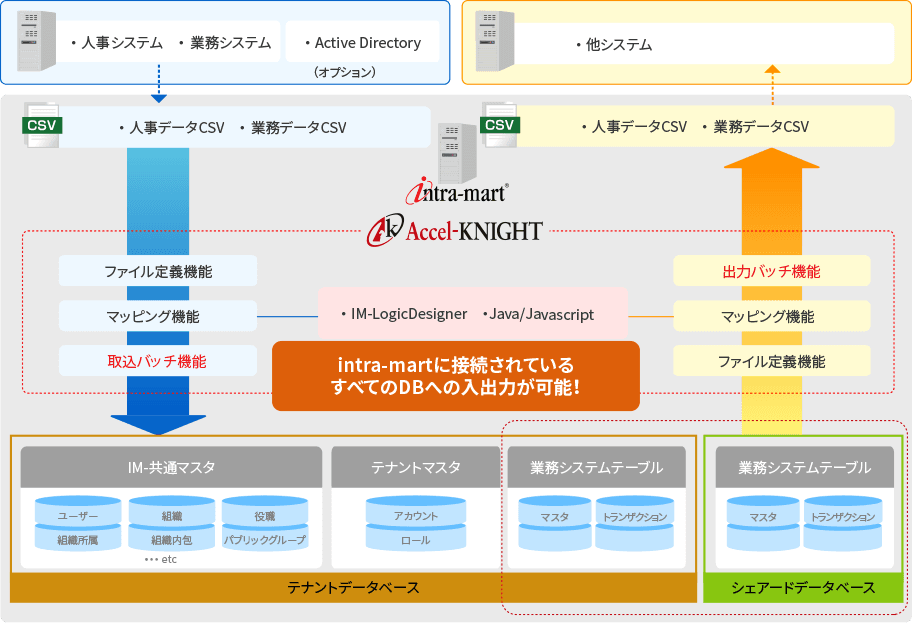The width and height of the screenshot is (912, 623).
Task: Select the ユーザー database cylinder
Action: (78, 512)
